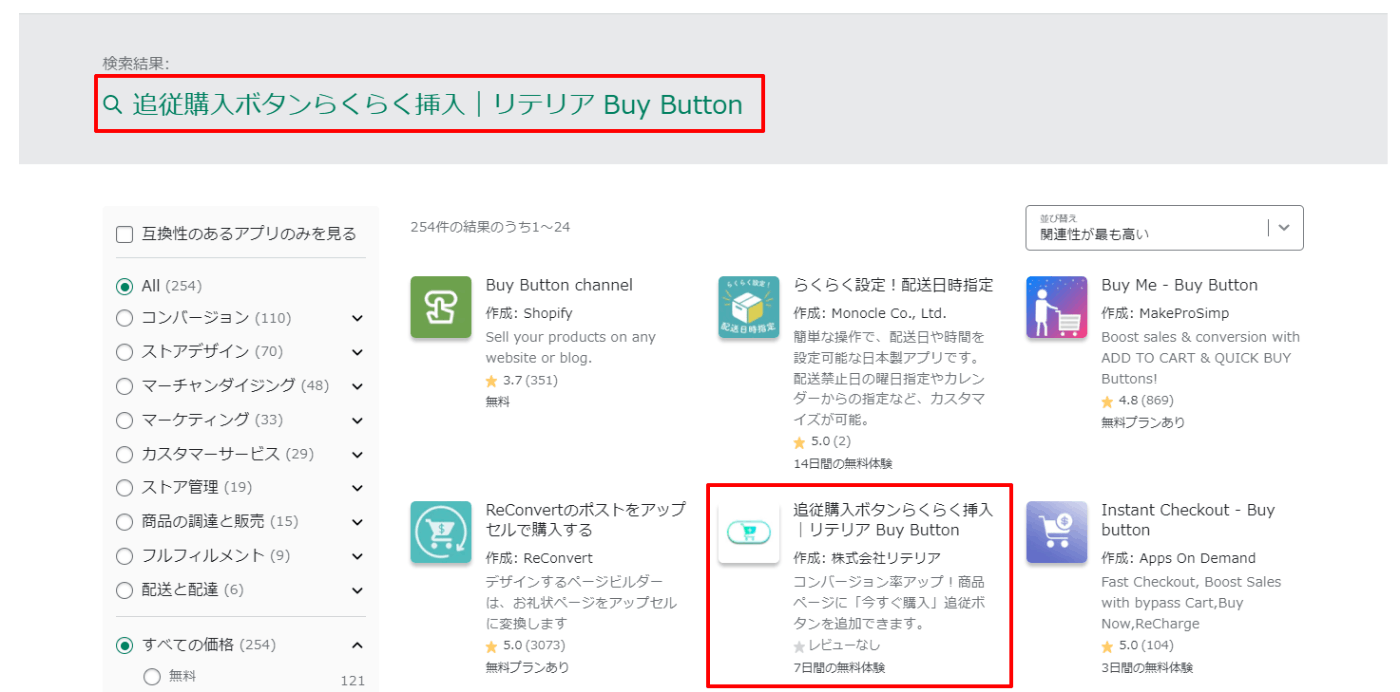1400x692 pixels.
Task: Expand the ストア管理 category chevron
Action: 357,489
